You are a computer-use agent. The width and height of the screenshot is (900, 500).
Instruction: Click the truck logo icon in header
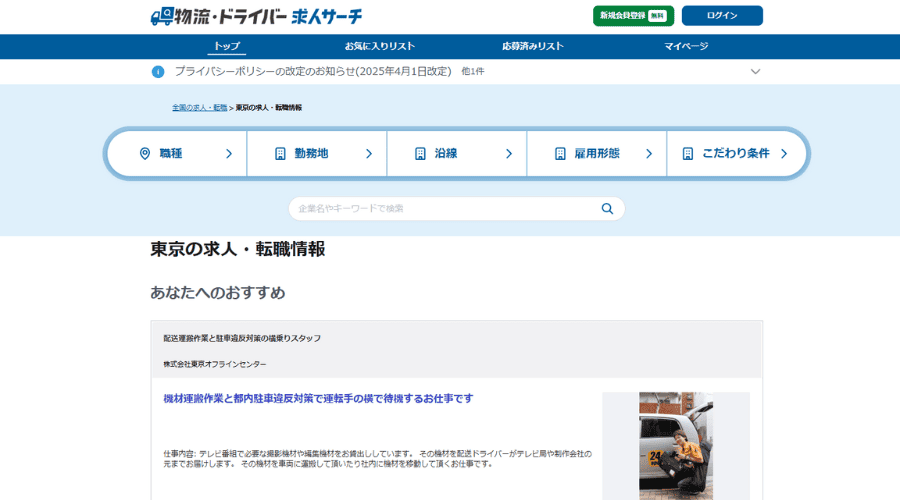[x=162, y=17]
